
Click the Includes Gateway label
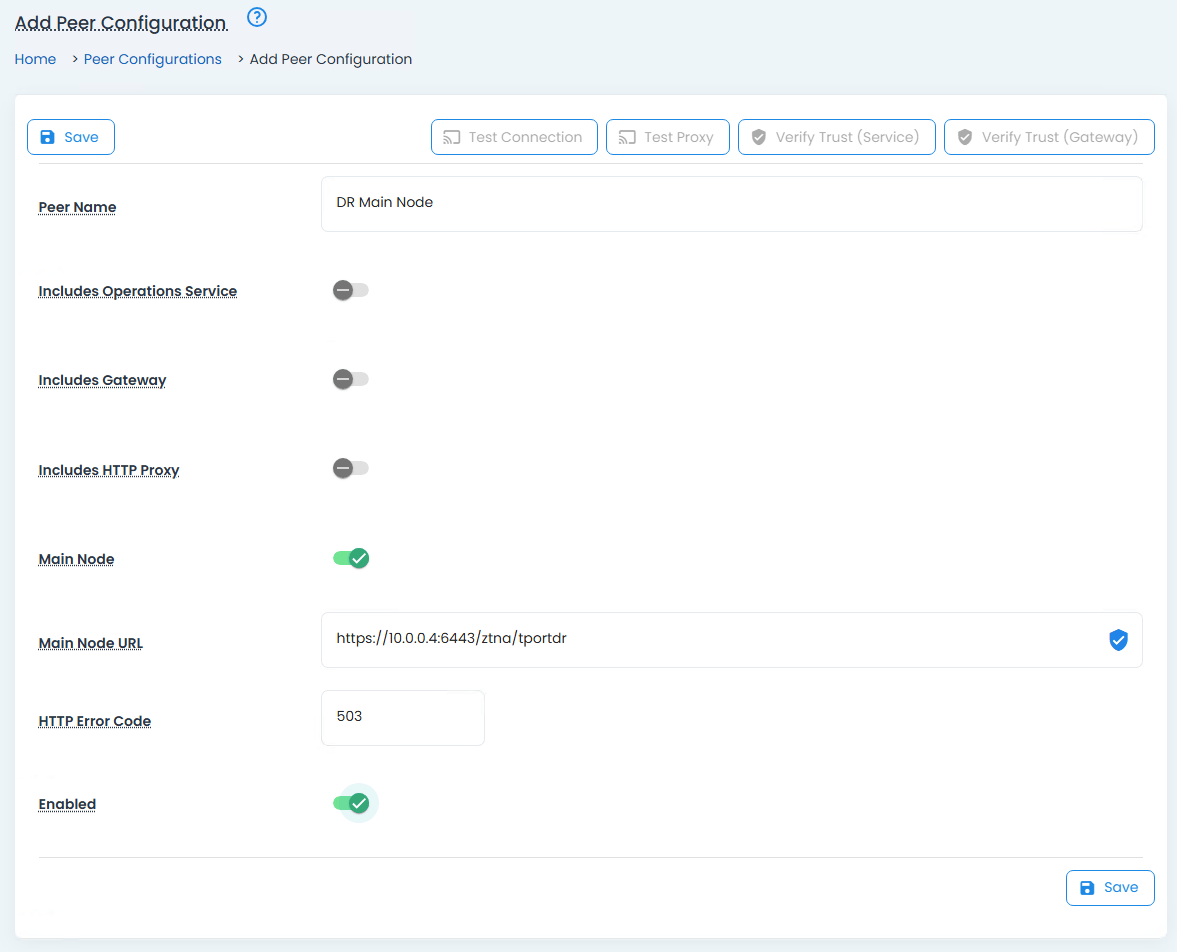click(102, 381)
